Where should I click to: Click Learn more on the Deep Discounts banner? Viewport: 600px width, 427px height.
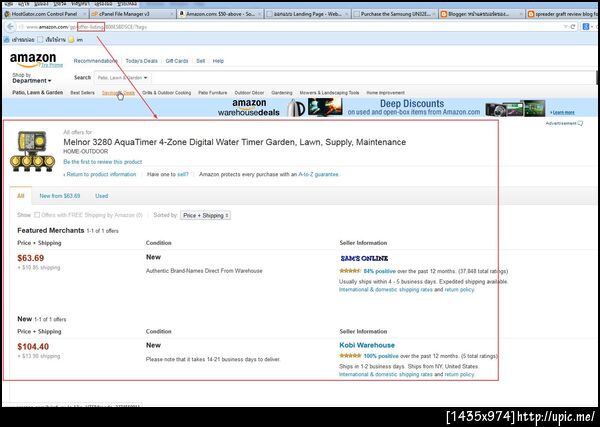562,112
